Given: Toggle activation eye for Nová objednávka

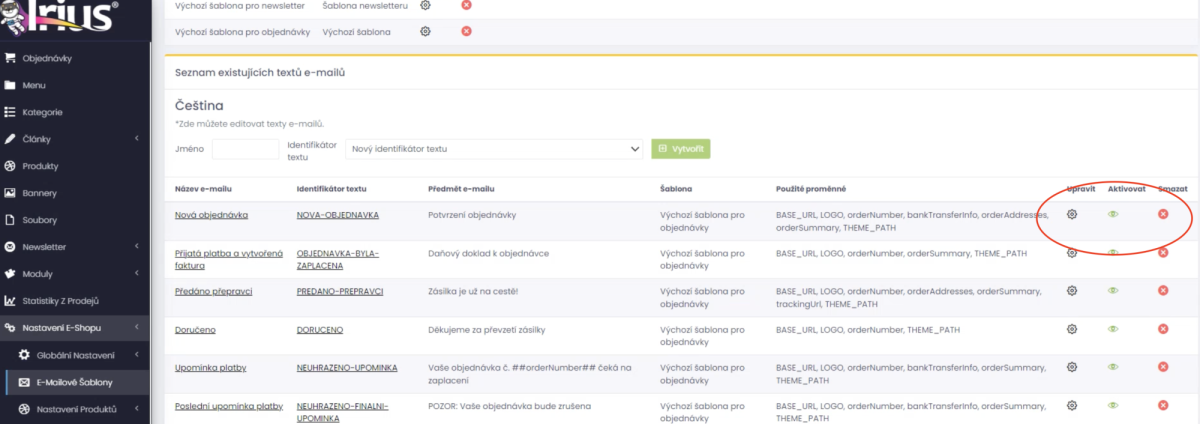Looking at the screenshot, I should [1113, 214].
